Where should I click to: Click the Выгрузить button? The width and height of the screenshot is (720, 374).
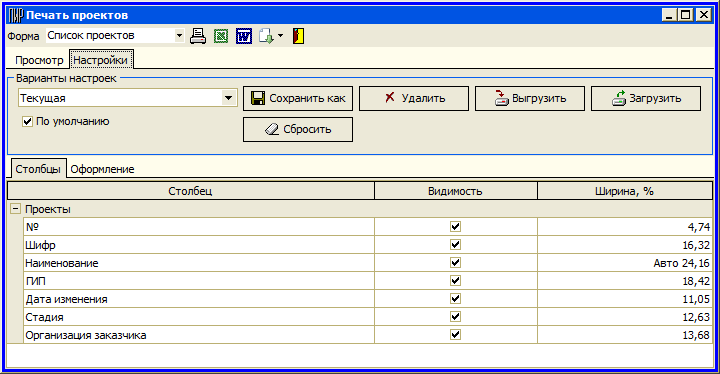click(x=530, y=98)
